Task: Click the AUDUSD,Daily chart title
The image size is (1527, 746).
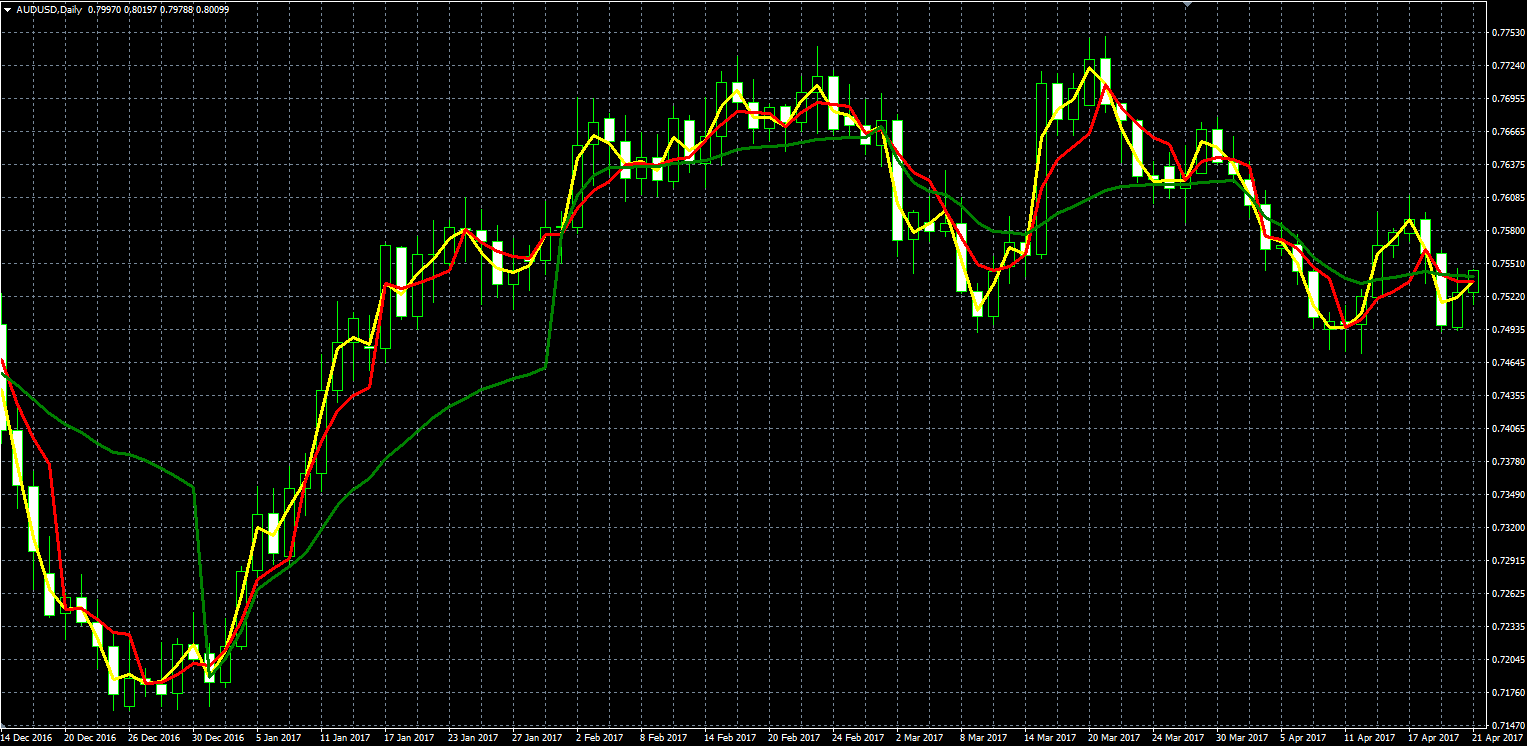Action: pyautogui.click(x=49, y=9)
